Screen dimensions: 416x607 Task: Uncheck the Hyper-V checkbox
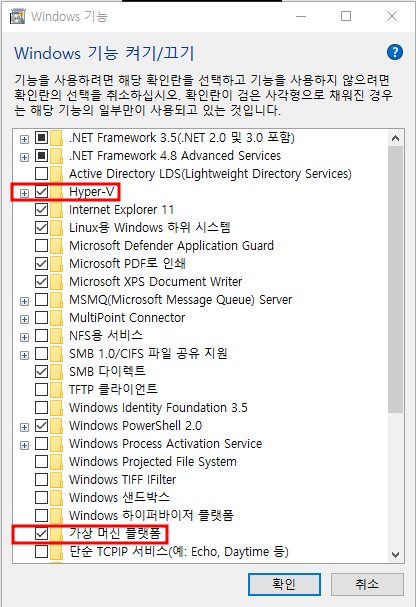pos(41,192)
